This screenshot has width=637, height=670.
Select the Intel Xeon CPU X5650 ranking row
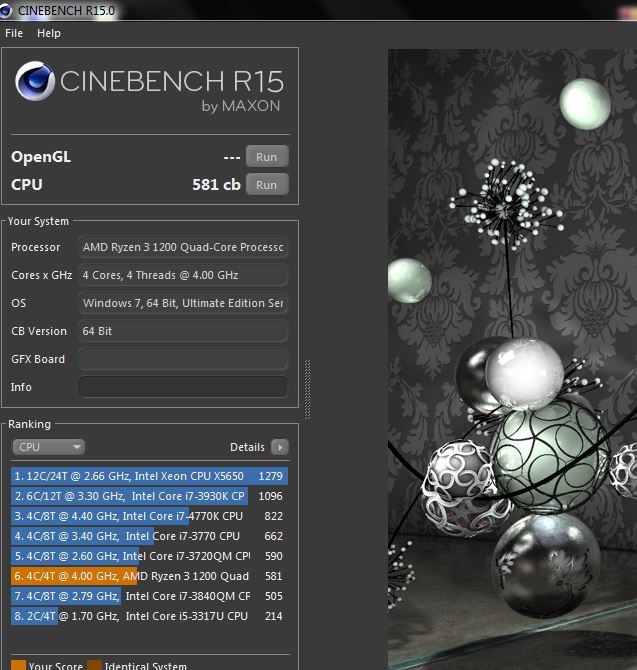coord(149,476)
